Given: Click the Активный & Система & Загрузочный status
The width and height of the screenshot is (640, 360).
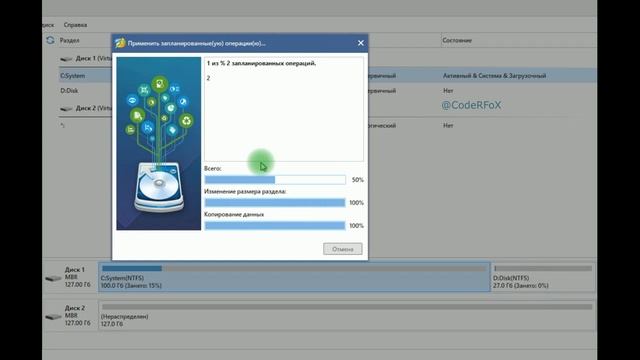Looking at the screenshot, I should coord(494,76).
